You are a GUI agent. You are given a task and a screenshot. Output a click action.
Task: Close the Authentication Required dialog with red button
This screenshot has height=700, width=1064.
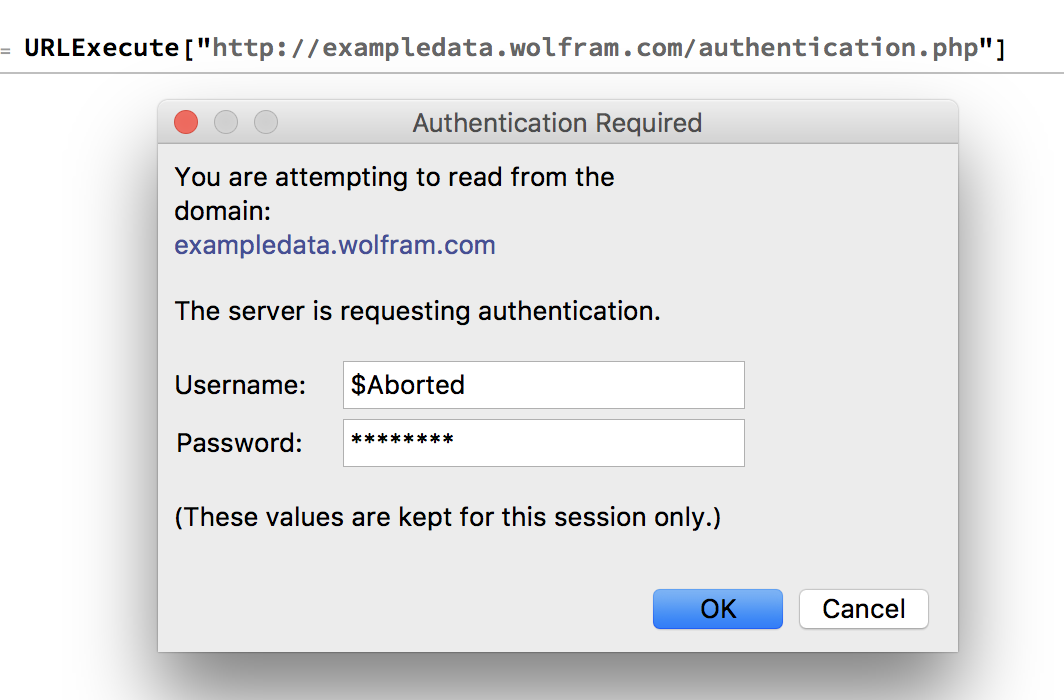click(x=186, y=122)
